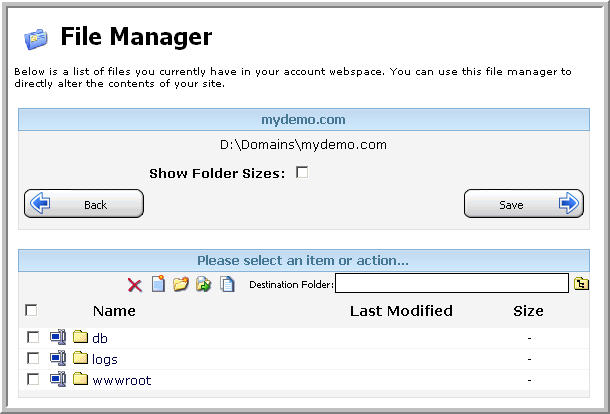The image size is (610, 414).
Task: Click the permissions icon next to wwwroot
Action: point(58,379)
